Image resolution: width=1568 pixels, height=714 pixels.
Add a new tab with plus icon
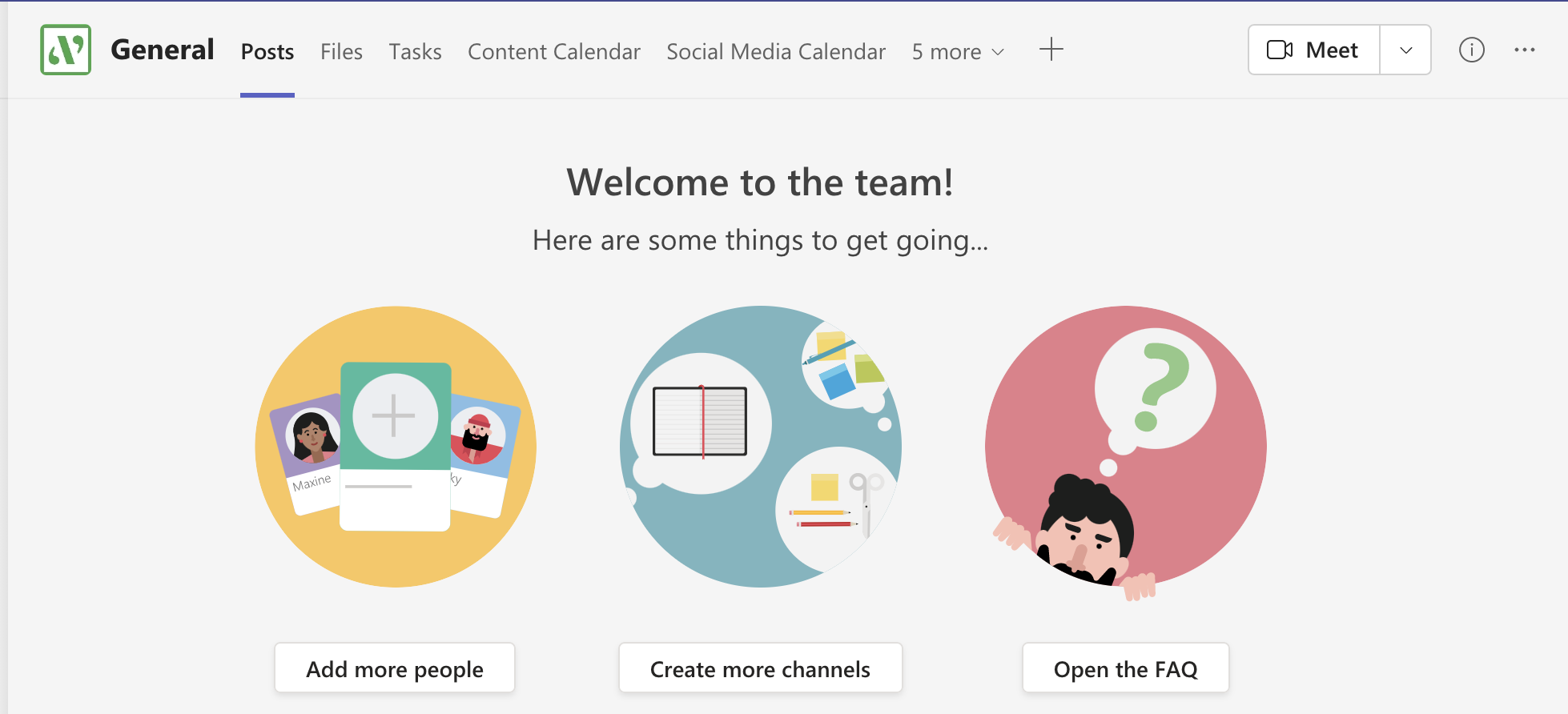click(1051, 50)
